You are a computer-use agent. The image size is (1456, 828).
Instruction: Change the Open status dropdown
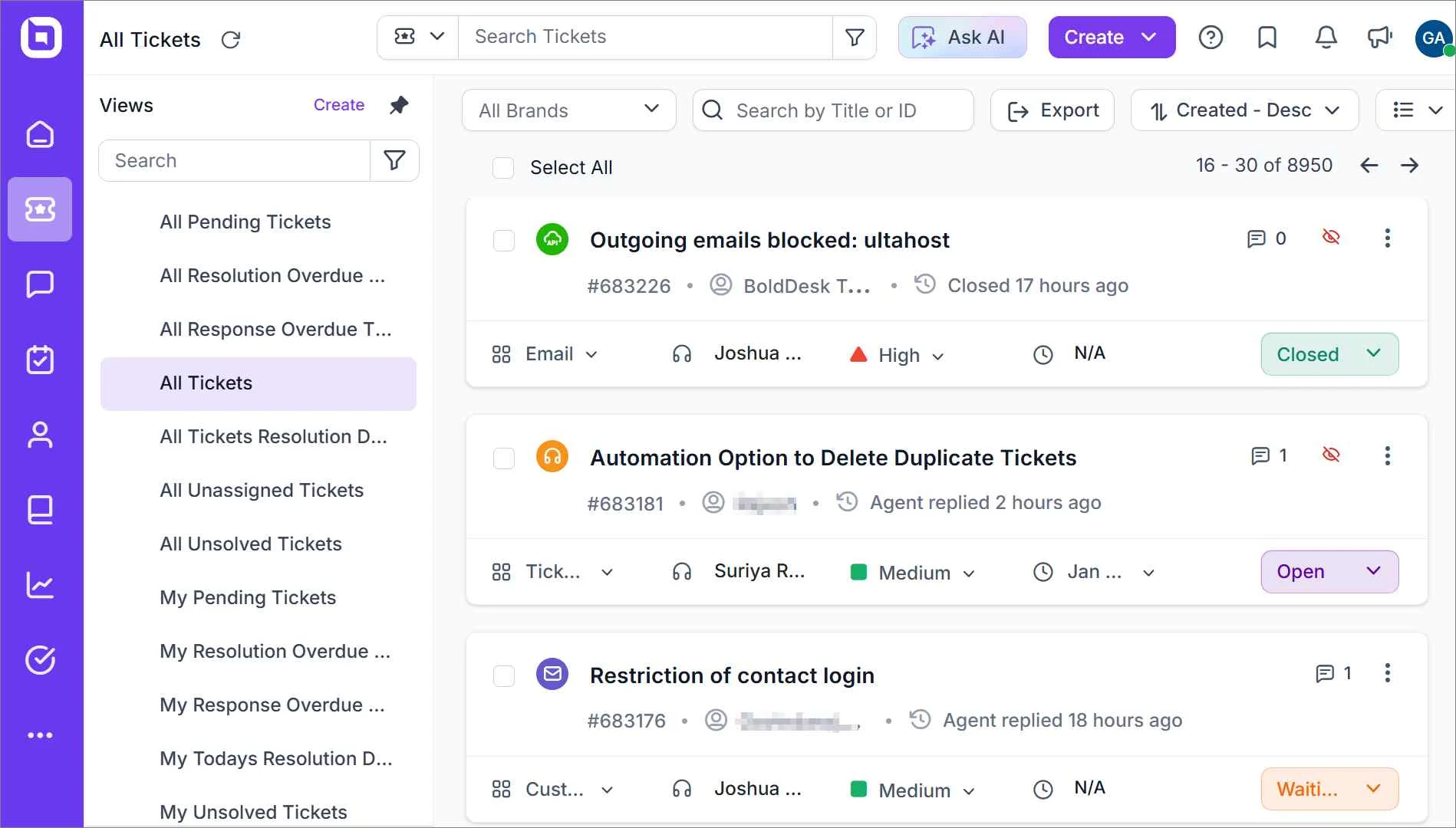1329,572
